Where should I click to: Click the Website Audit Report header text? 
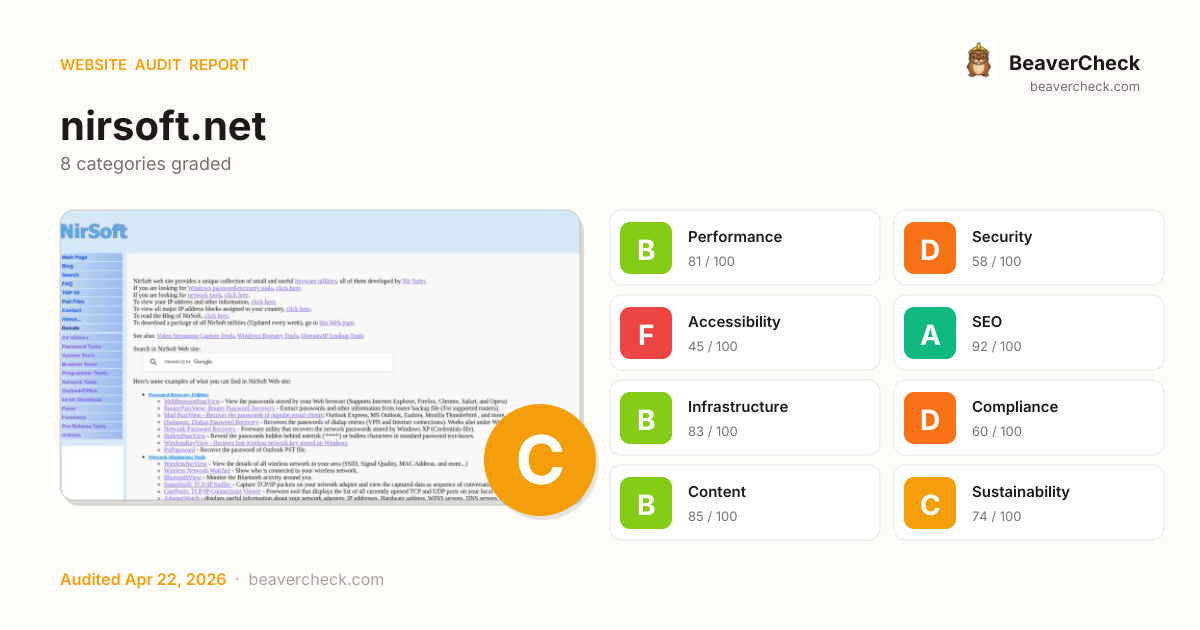pos(154,65)
